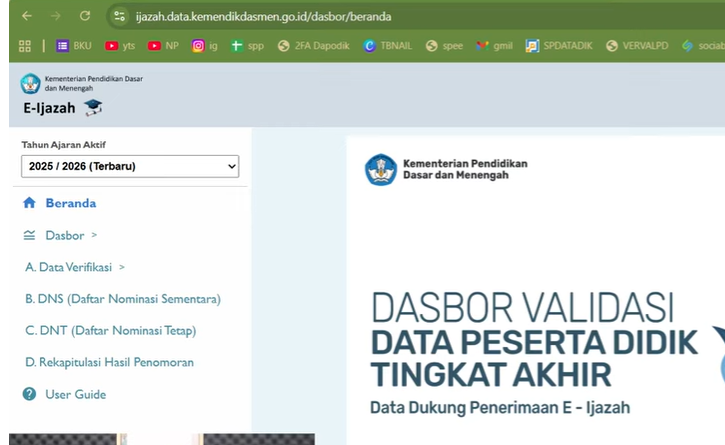Open the 2FA Dapodik bookmark
The height and width of the screenshot is (445, 725).
[x=313, y=46]
